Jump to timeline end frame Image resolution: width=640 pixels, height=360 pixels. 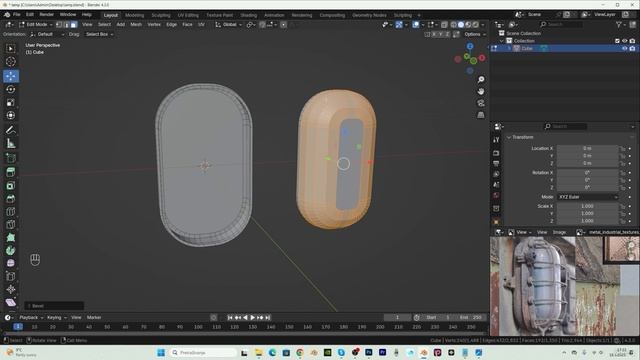[268, 318]
